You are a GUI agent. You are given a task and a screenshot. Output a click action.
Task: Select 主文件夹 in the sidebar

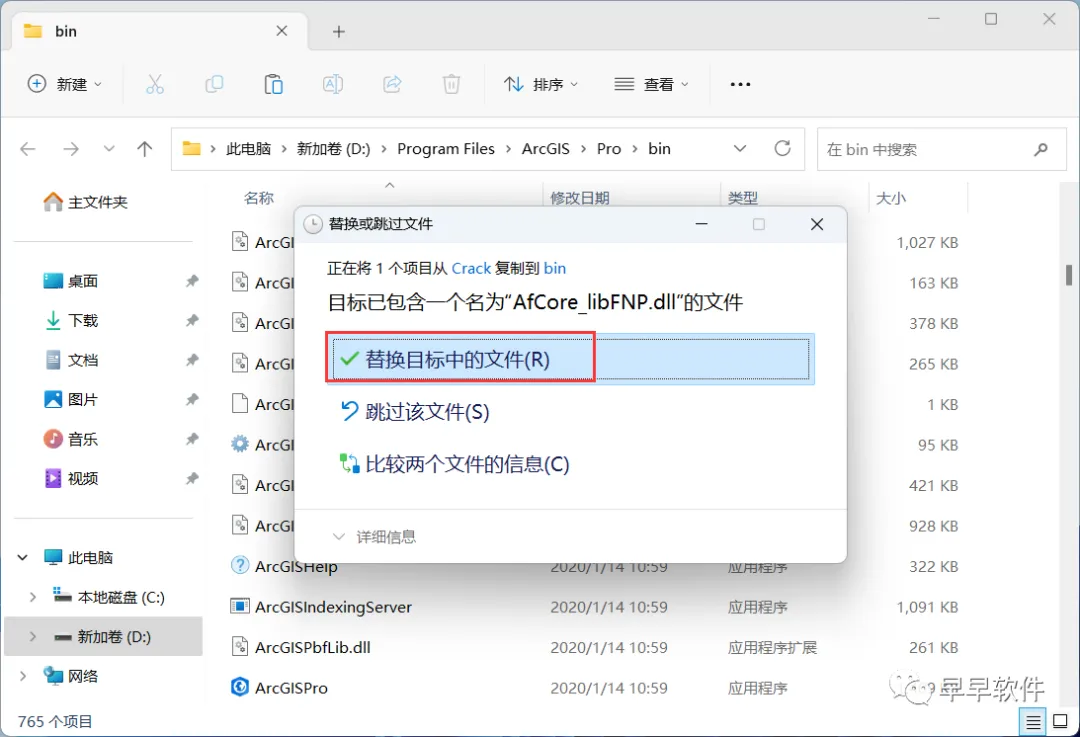(x=86, y=202)
